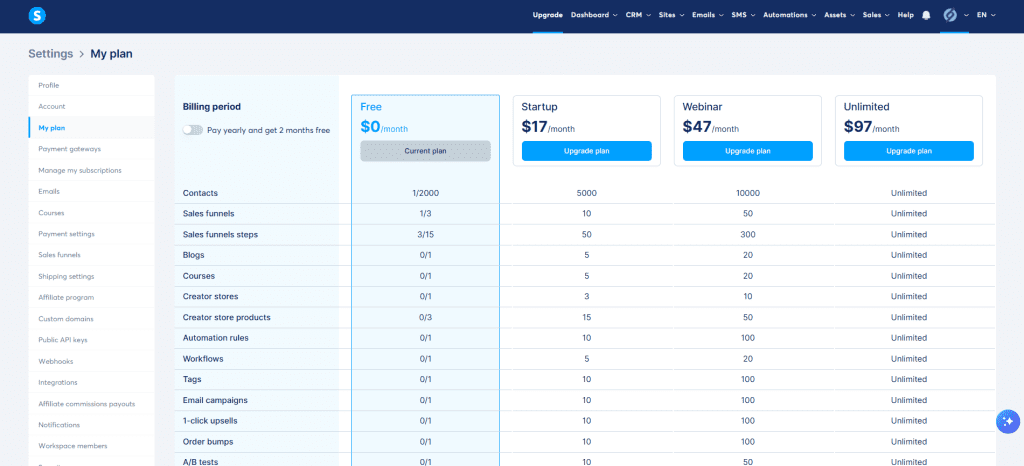Open Sales funnels settings in sidebar
The height and width of the screenshot is (466, 1024).
tap(91, 255)
